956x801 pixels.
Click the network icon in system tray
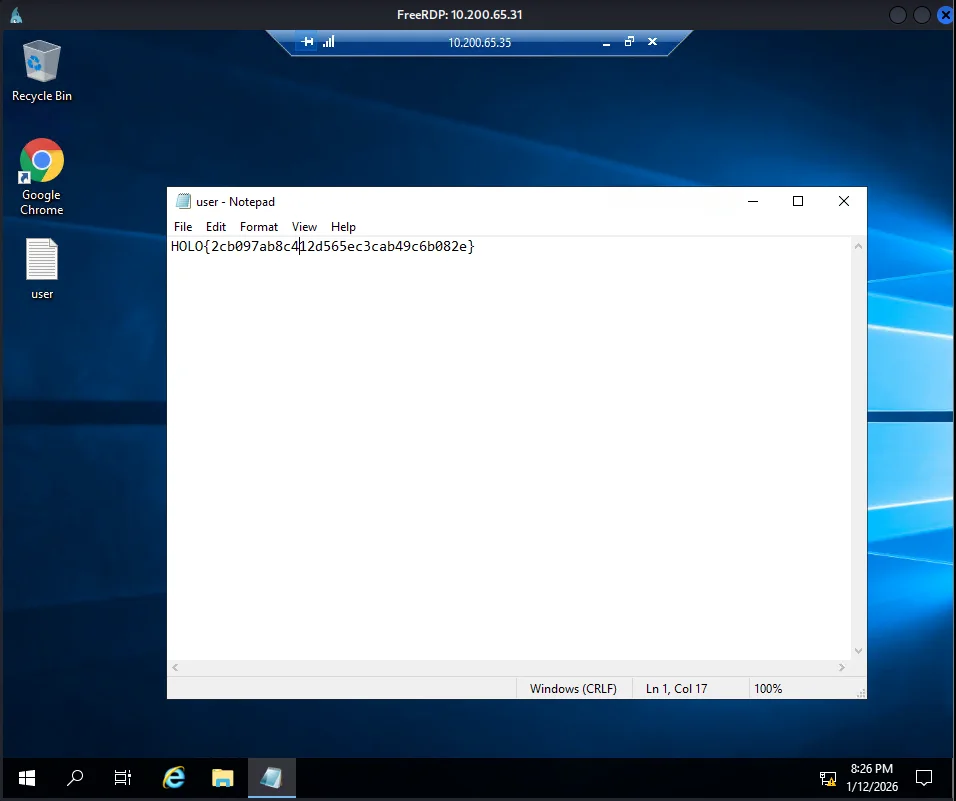coord(827,778)
